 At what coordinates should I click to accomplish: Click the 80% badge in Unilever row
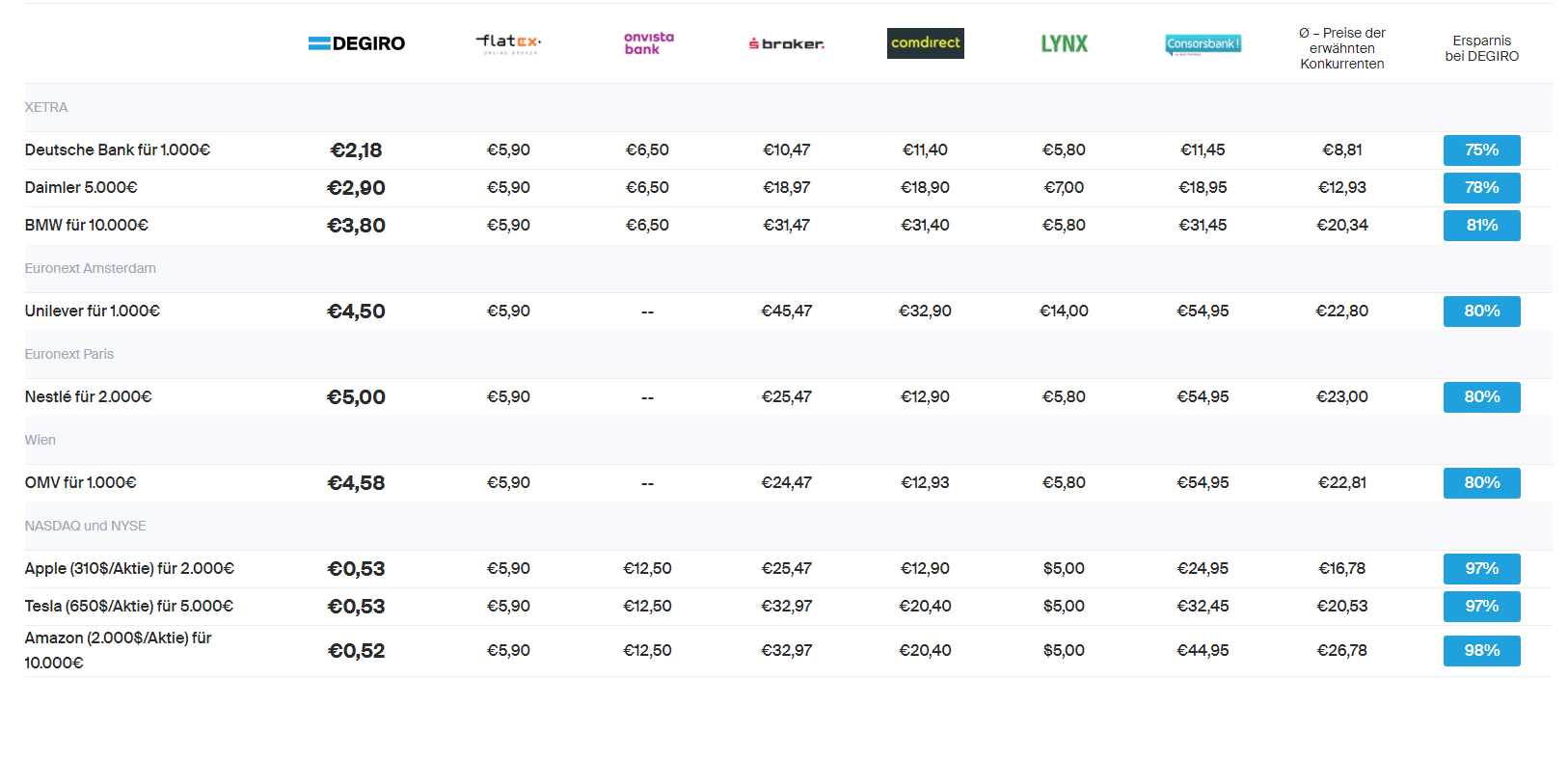[x=1481, y=312]
